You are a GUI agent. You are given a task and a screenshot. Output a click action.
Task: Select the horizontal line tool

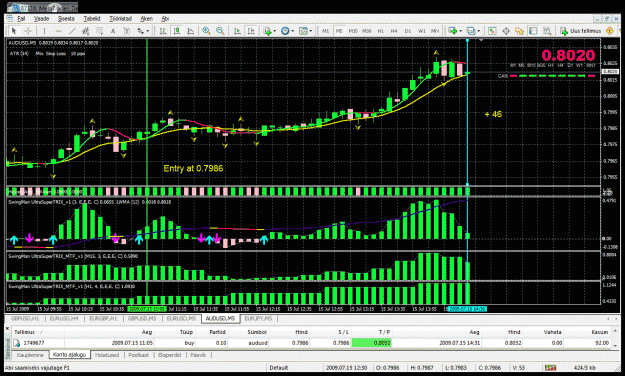pos(58,31)
